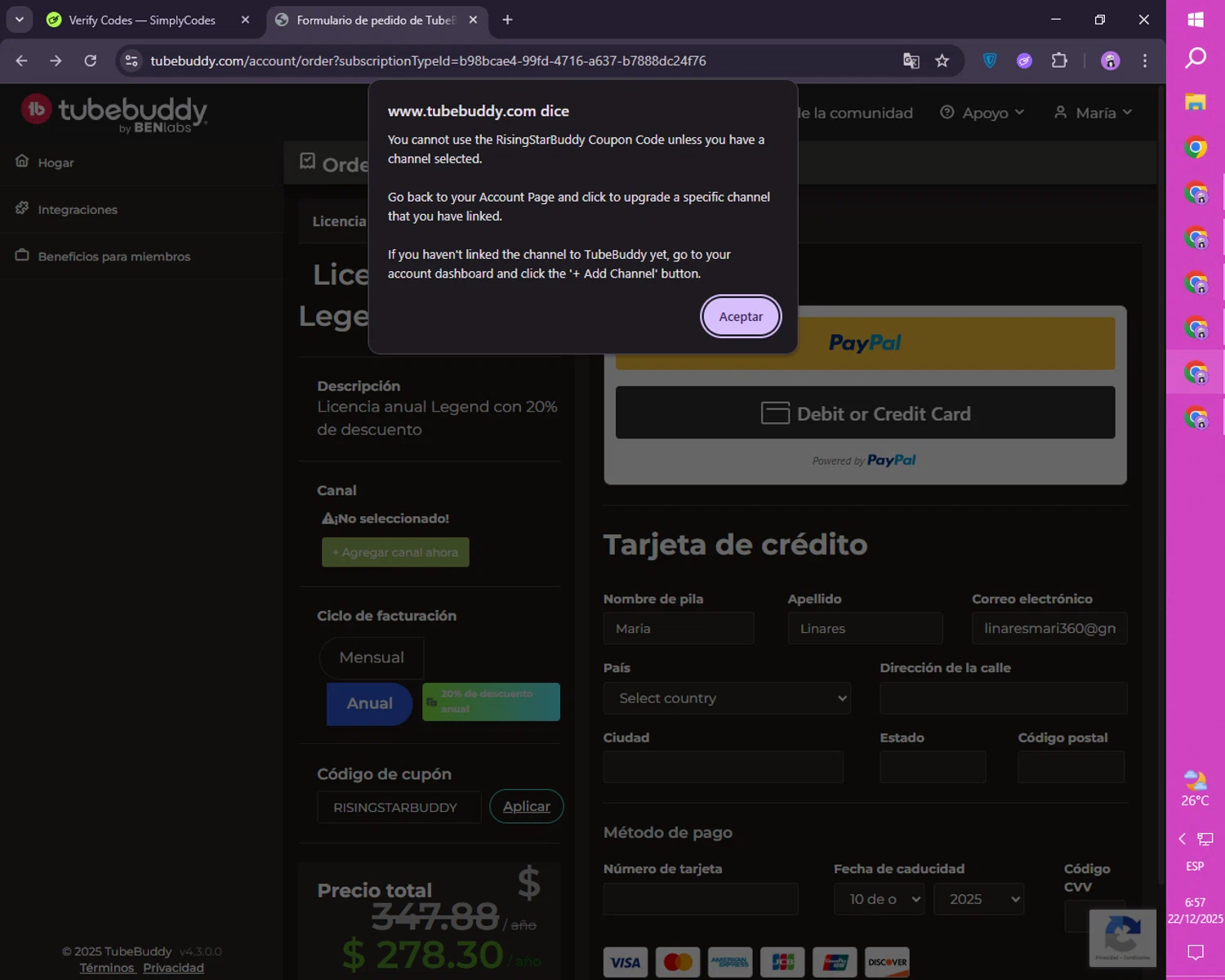Switch to the Verify Codes — SimplyCodes tab
The width and height of the screenshot is (1225, 980).
click(141, 20)
